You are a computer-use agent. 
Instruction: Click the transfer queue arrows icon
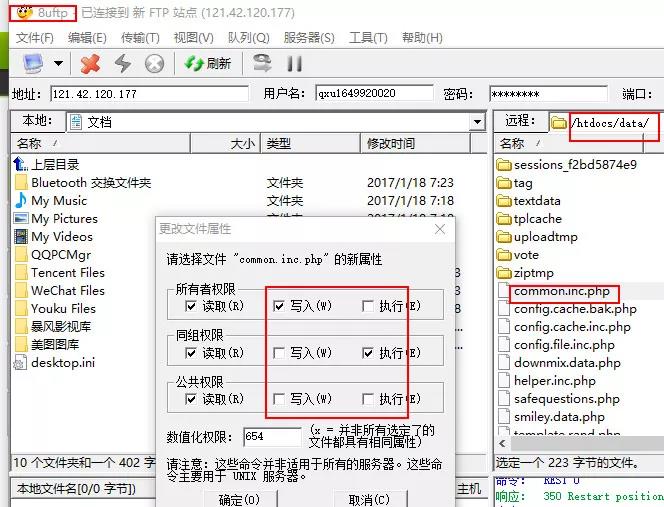tap(262, 63)
